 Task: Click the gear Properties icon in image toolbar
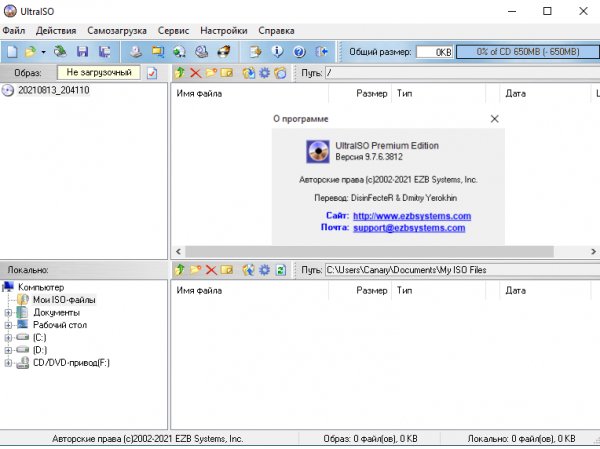point(264,72)
